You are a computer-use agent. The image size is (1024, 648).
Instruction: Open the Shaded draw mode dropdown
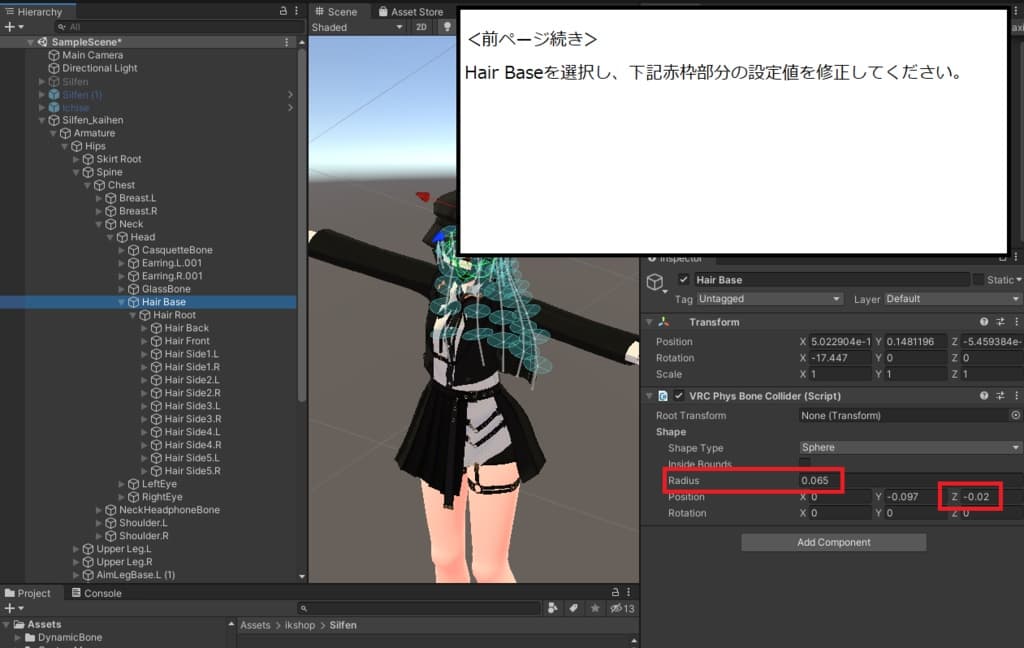[356, 27]
